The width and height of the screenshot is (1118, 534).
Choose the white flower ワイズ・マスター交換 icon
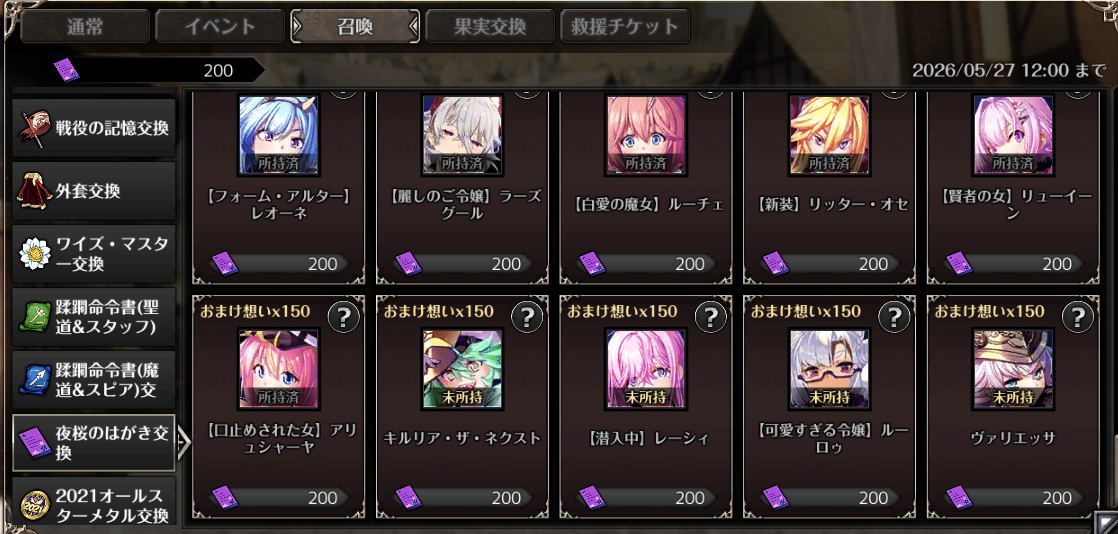coord(35,255)
